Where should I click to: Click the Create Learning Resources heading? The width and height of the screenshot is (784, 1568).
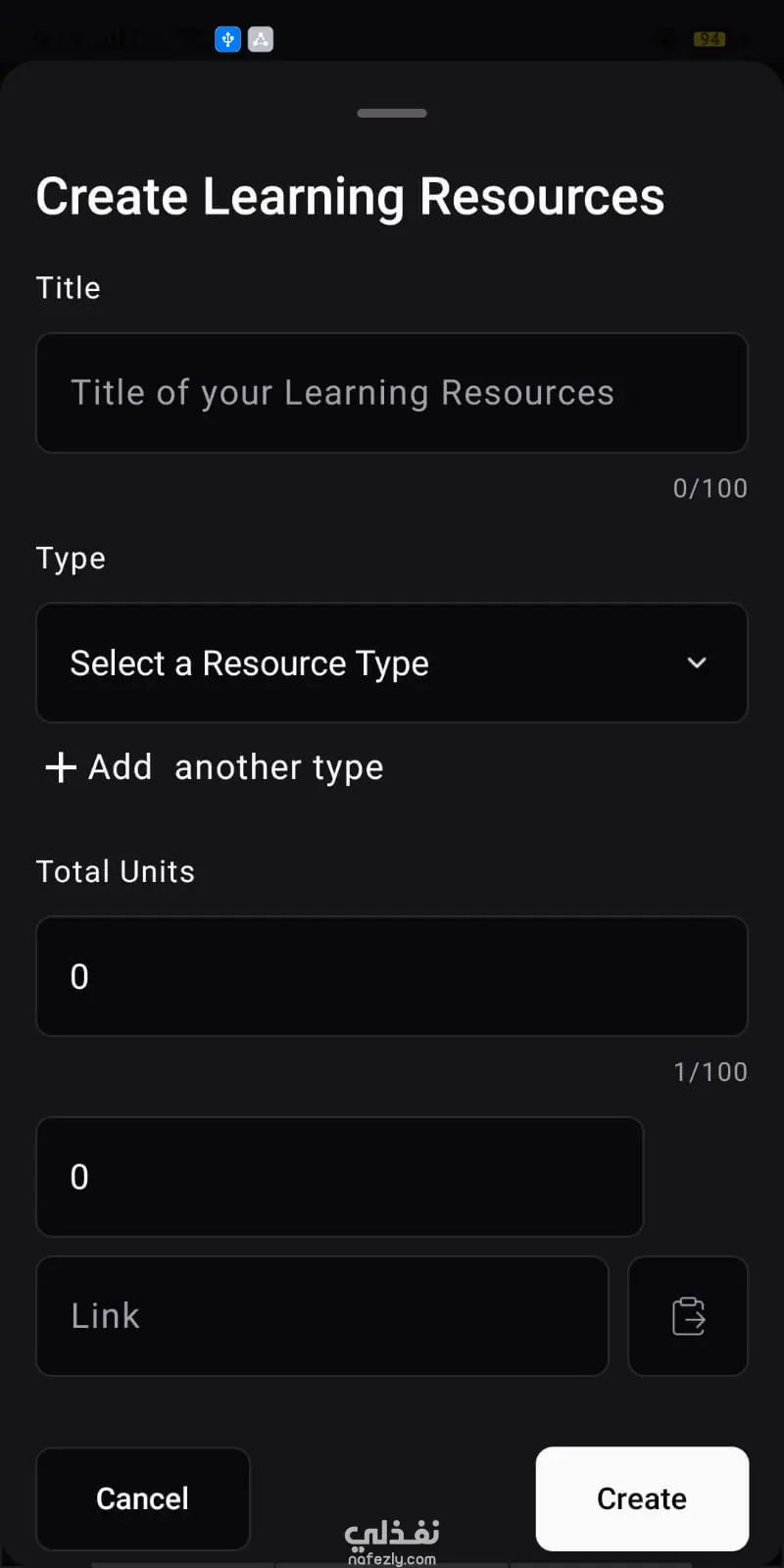(350, 196)
